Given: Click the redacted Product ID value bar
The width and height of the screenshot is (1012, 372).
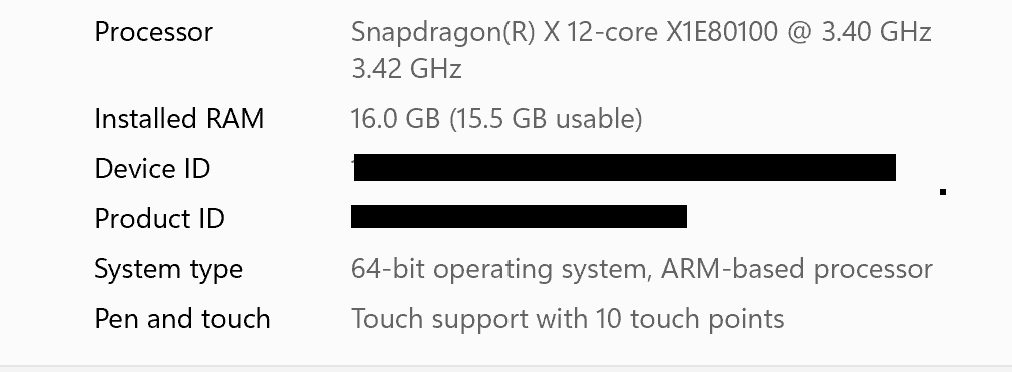Looking at the screenshot, I should [x=519, y=217].
